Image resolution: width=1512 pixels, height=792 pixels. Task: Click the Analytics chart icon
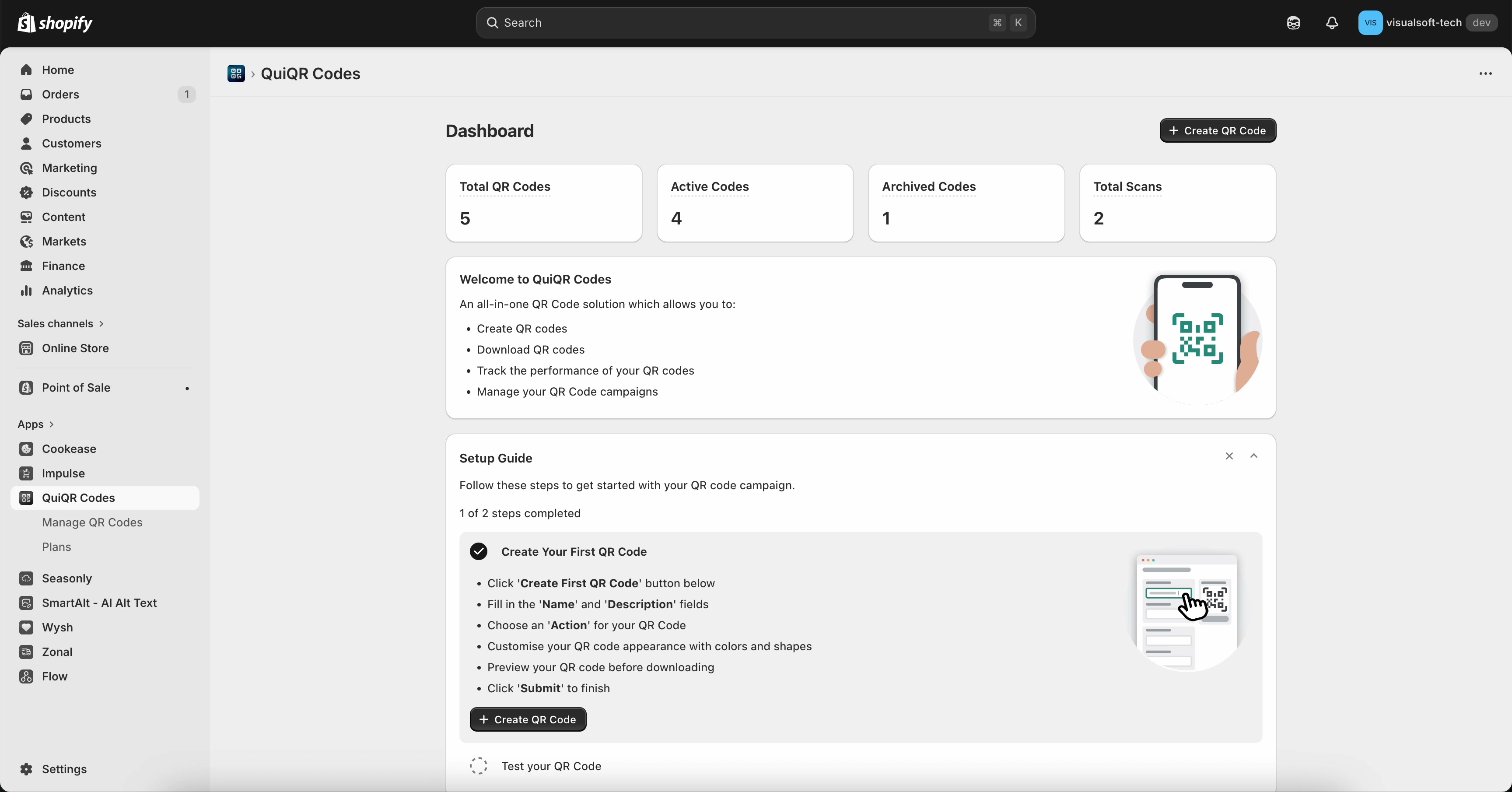pos(27,291)
